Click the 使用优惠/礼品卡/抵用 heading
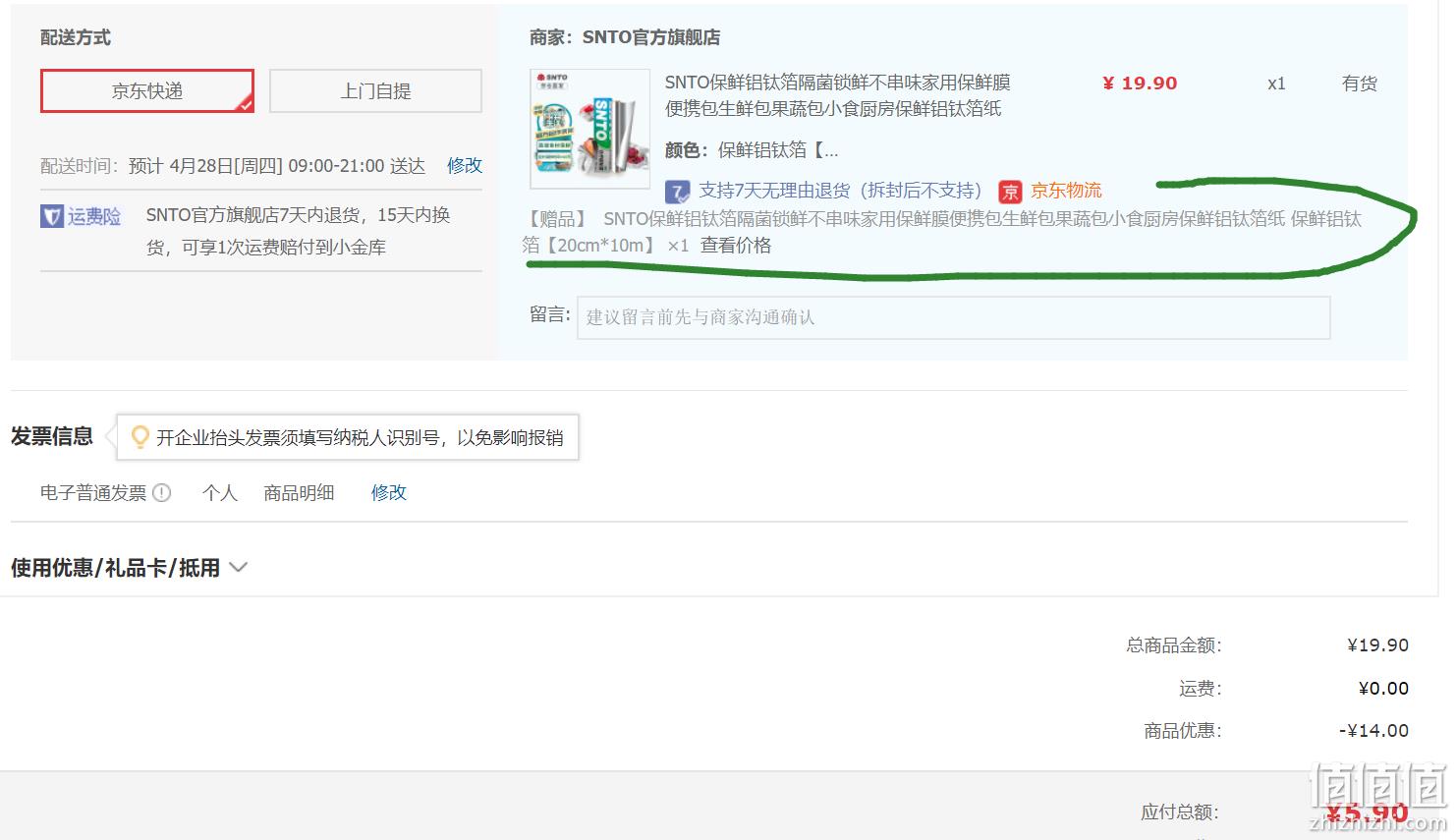Screen dimensions: 1456x840 pos(115,568)
